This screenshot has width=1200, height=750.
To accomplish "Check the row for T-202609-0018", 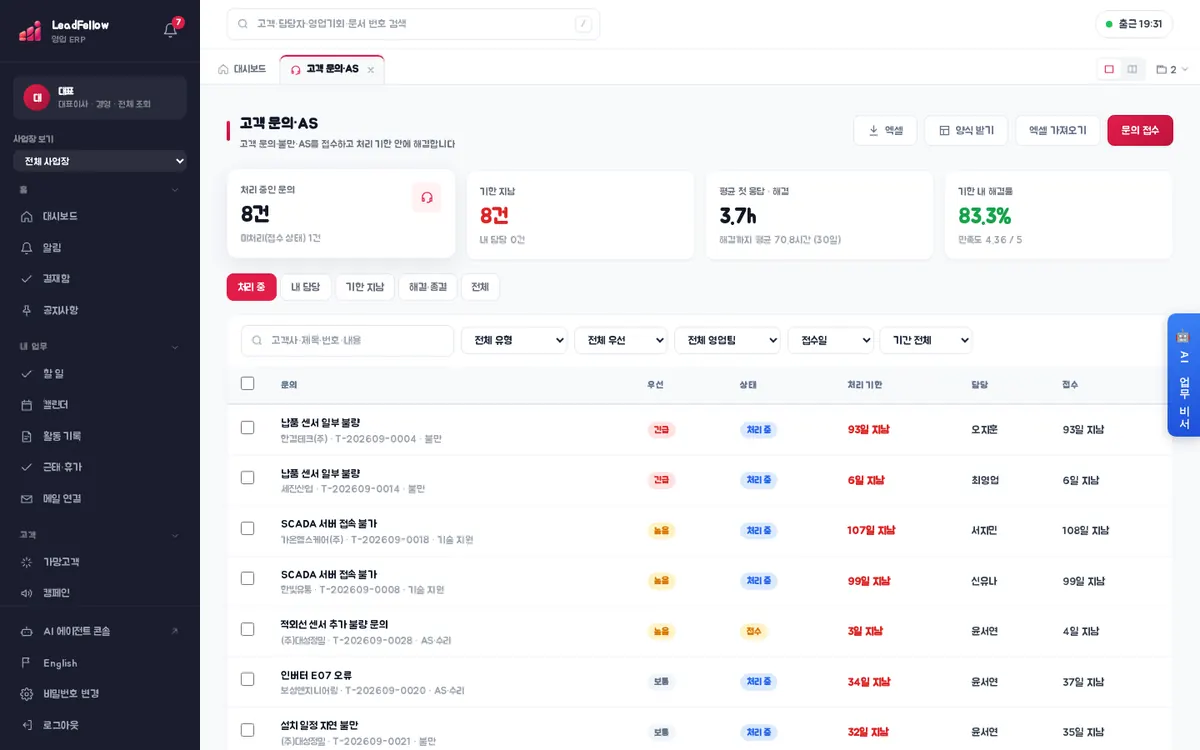I will (x=248, y=527).
